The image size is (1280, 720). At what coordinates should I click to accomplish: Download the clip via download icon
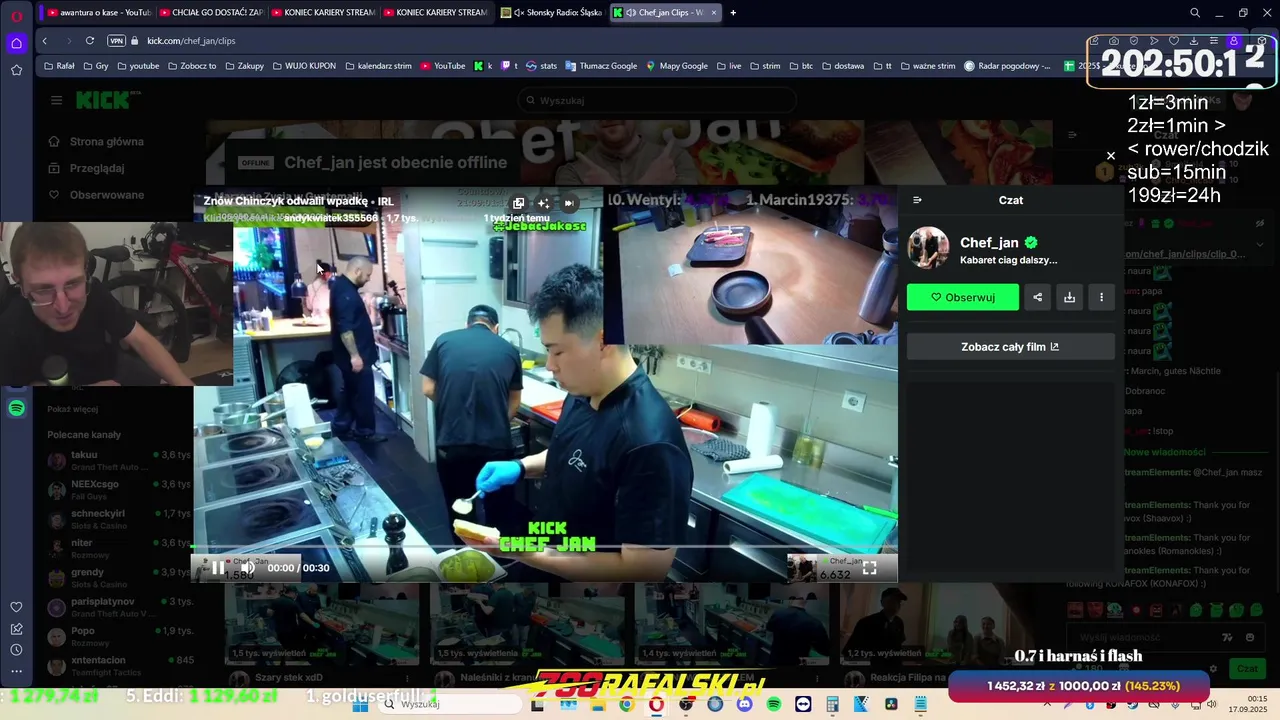(x=1069, y=297)
